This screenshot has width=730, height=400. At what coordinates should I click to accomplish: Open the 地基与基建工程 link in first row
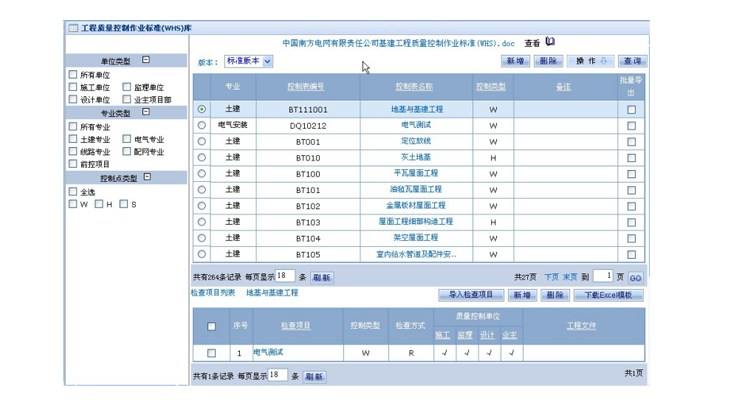coord(416,109)
